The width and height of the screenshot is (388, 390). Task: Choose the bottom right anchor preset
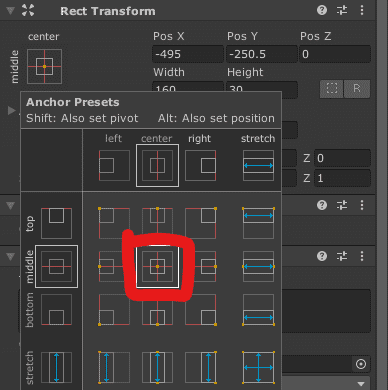point(201,309)
